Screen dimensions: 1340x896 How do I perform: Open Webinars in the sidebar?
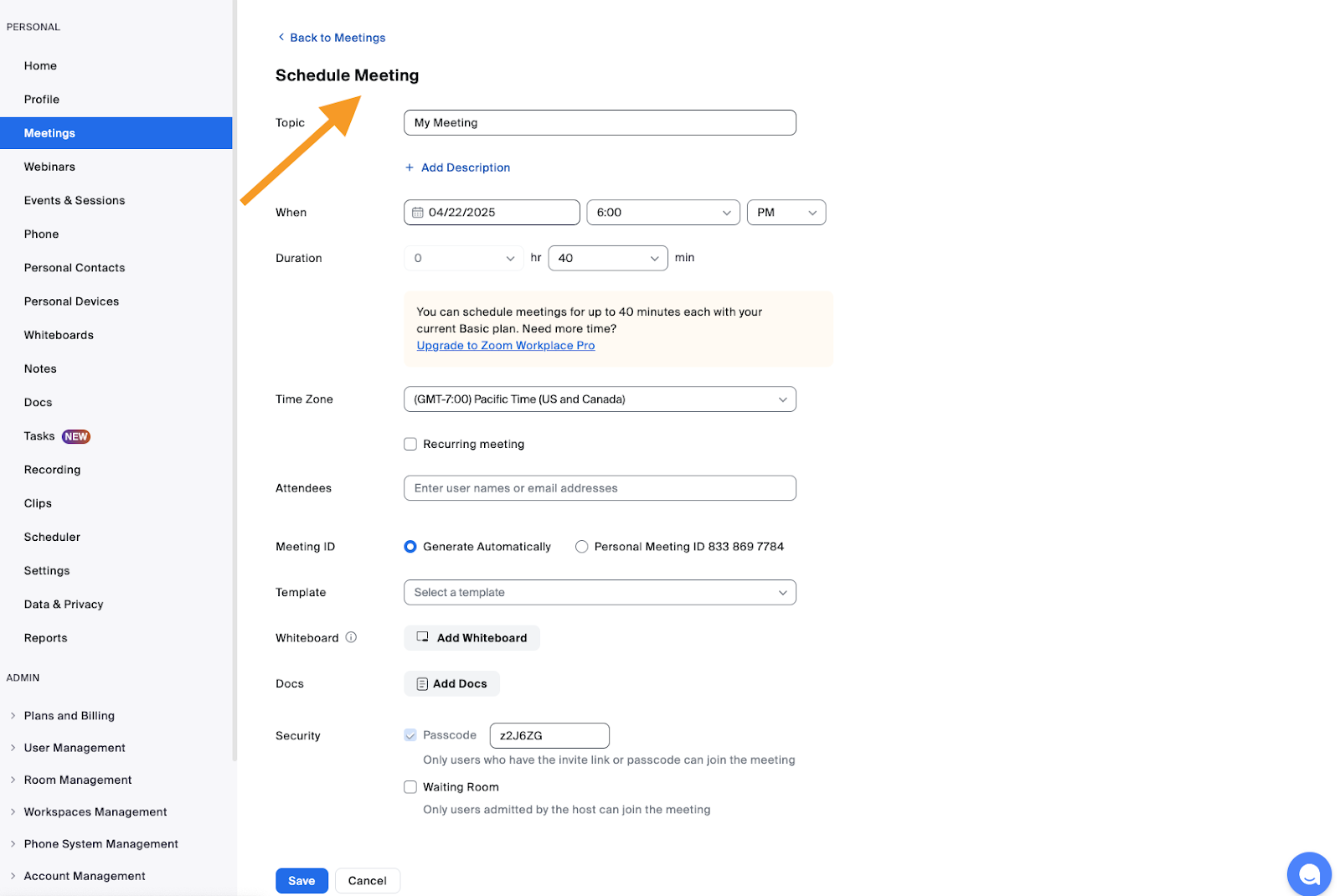coord(49,167)
